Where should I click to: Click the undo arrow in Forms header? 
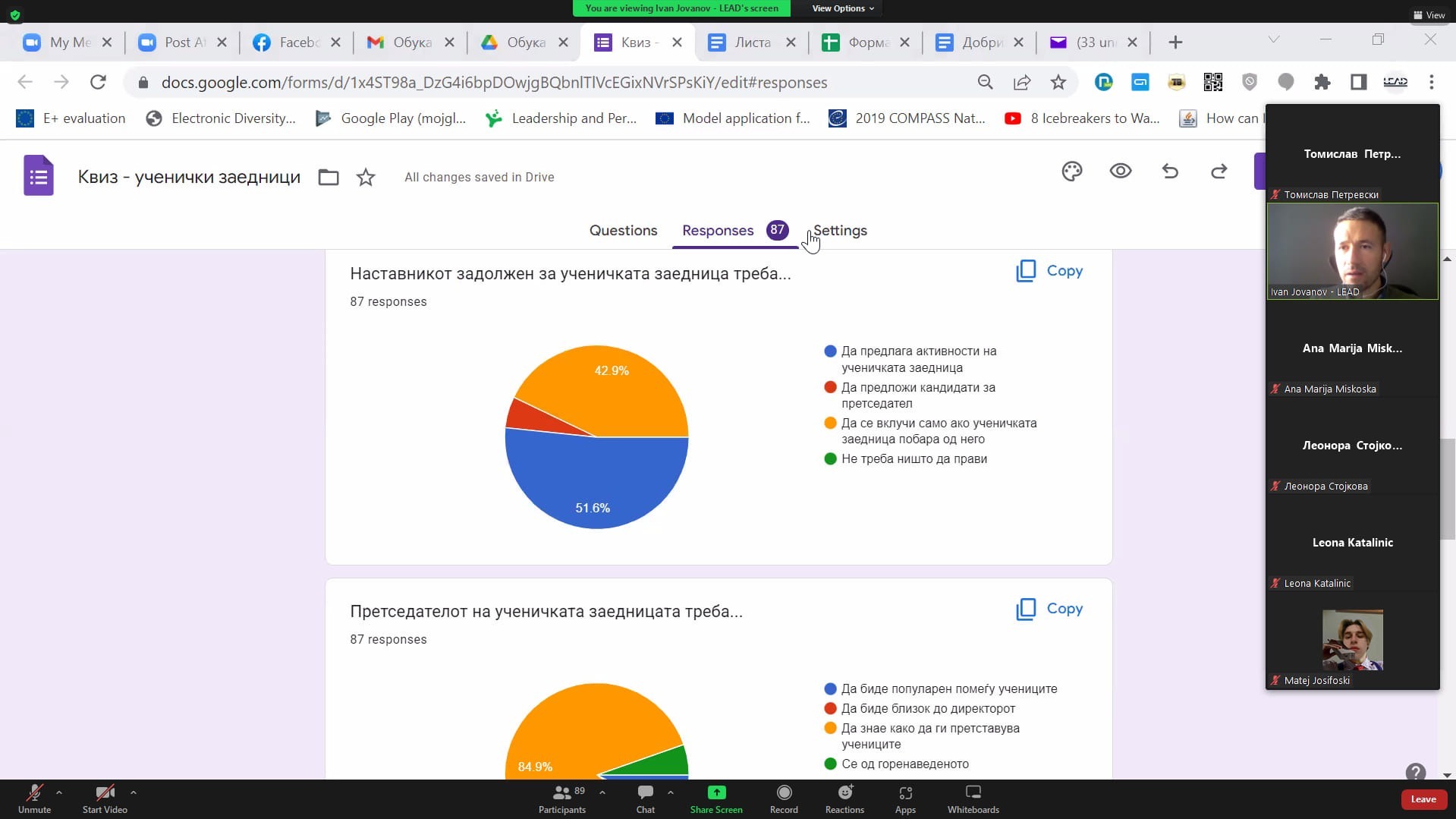coord(1170,172)
